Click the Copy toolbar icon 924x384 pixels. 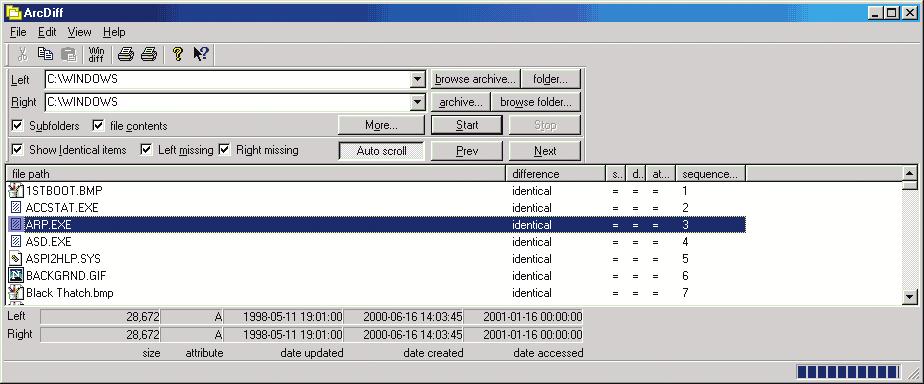45,54
